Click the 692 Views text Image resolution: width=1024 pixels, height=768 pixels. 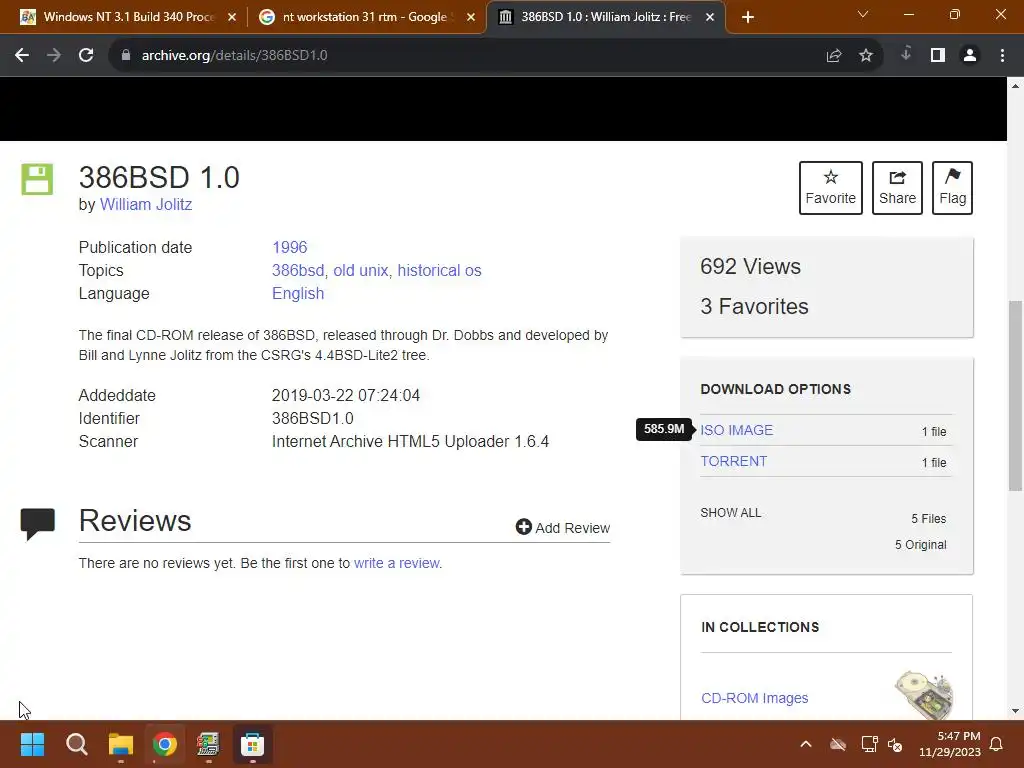750,266
